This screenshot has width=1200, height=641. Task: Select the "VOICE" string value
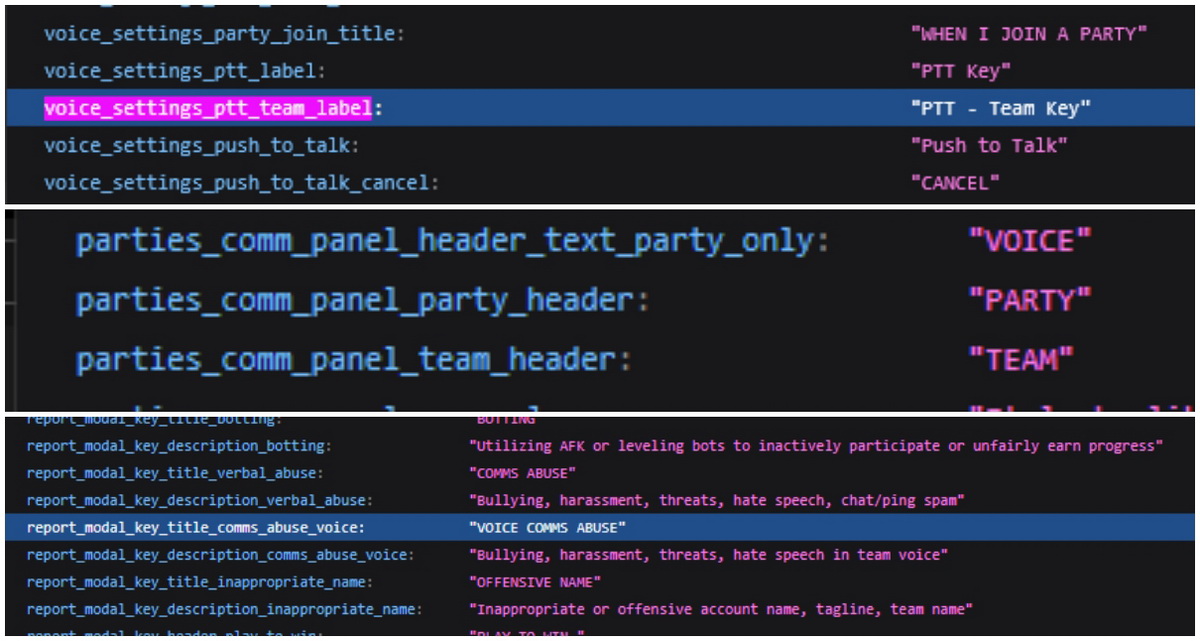coord(1030,241)
